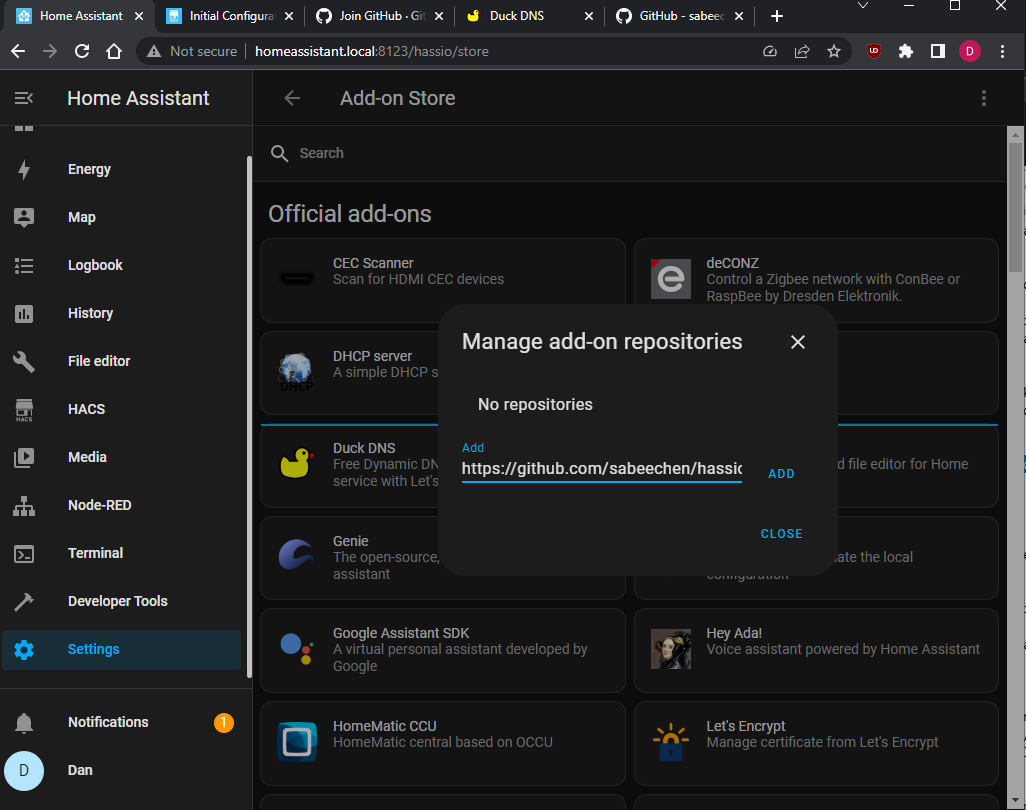The width and height of the screenshot is (1026, 810).
Task: Open the browser extensions puzzle icon
Action: pos(906,51)
